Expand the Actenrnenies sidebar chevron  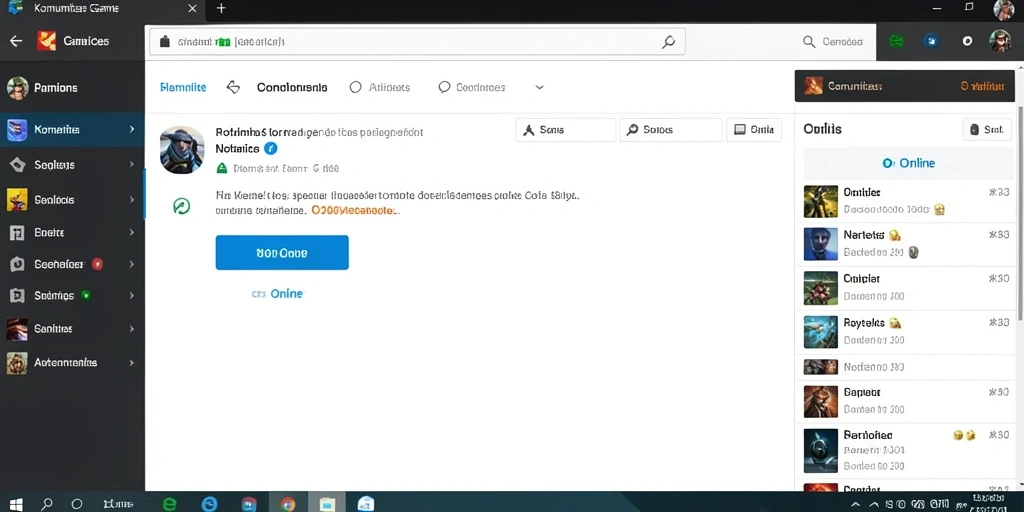[132, 362]
